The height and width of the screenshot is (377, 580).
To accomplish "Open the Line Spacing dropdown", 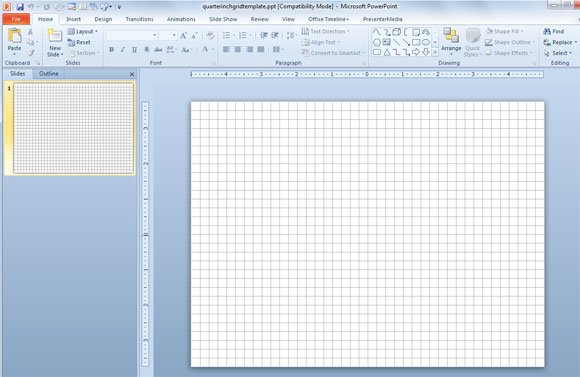I will click(291, 36).
